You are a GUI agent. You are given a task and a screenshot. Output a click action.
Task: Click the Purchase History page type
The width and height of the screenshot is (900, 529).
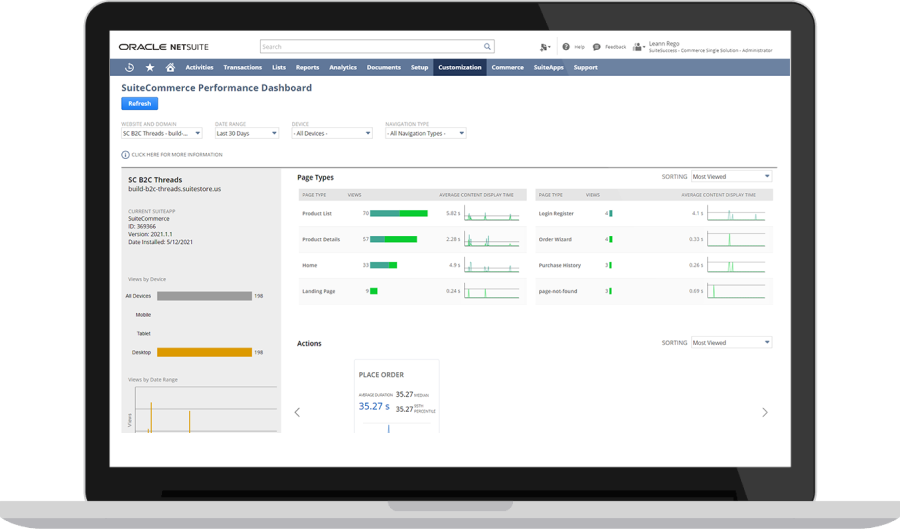pyautogui.click(x=560, y=265)
